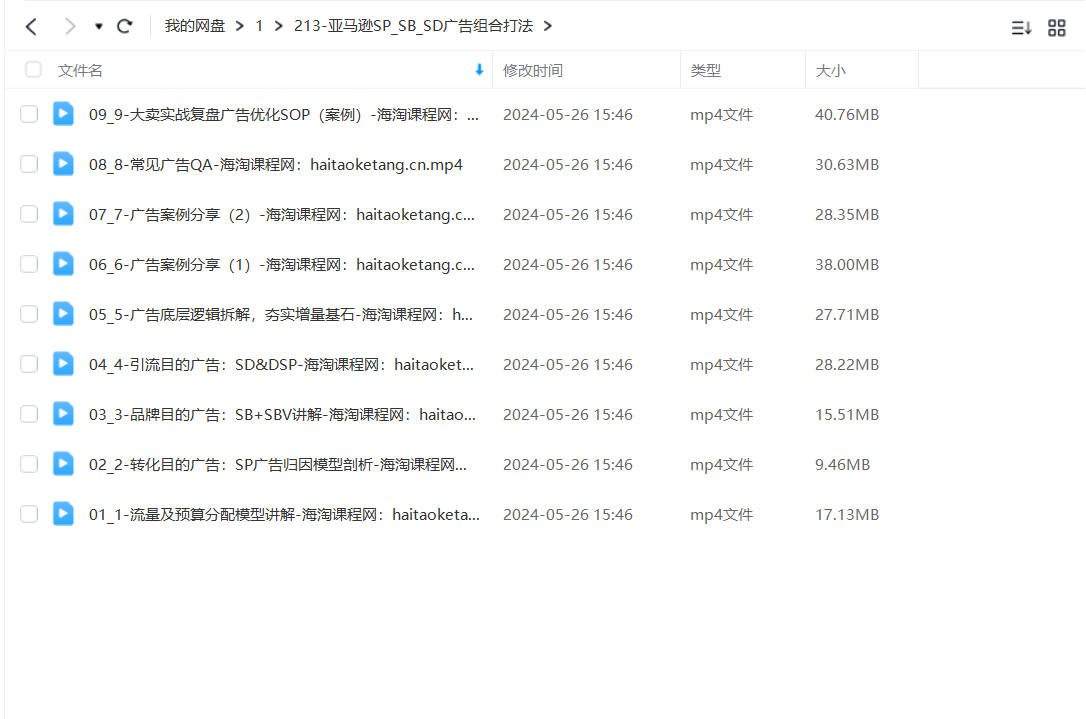
Task: Select file name 05_5-广告底层逻辑拆解
Action: click(281, 314)
